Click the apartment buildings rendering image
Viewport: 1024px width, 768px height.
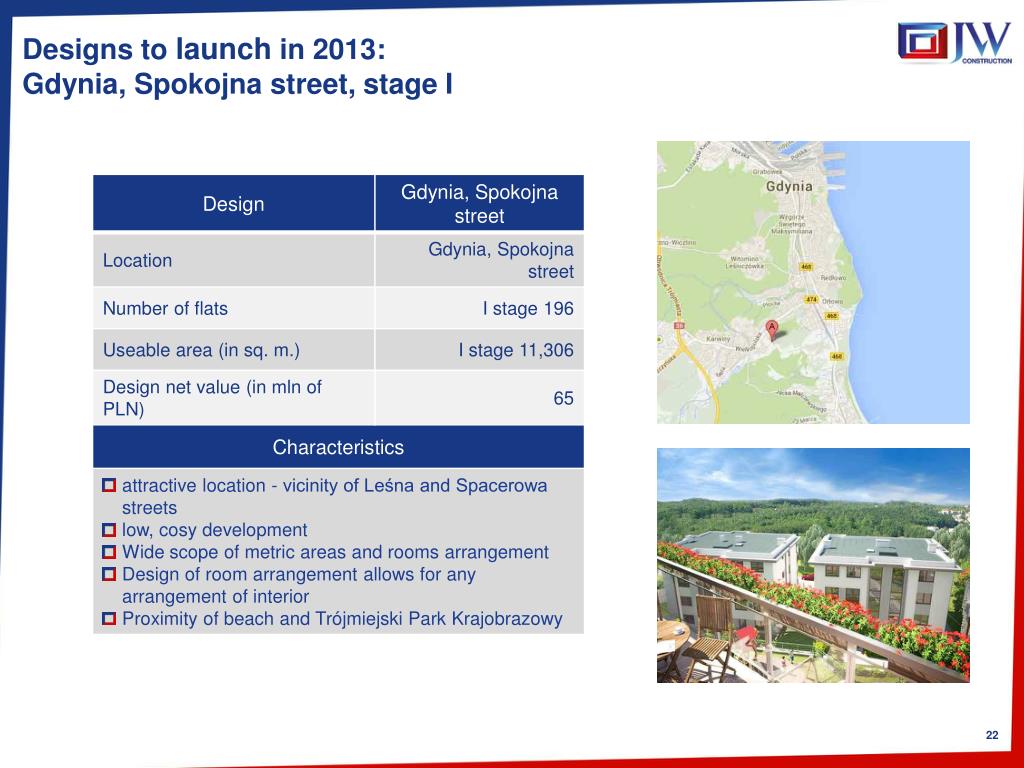pos(813,566)
